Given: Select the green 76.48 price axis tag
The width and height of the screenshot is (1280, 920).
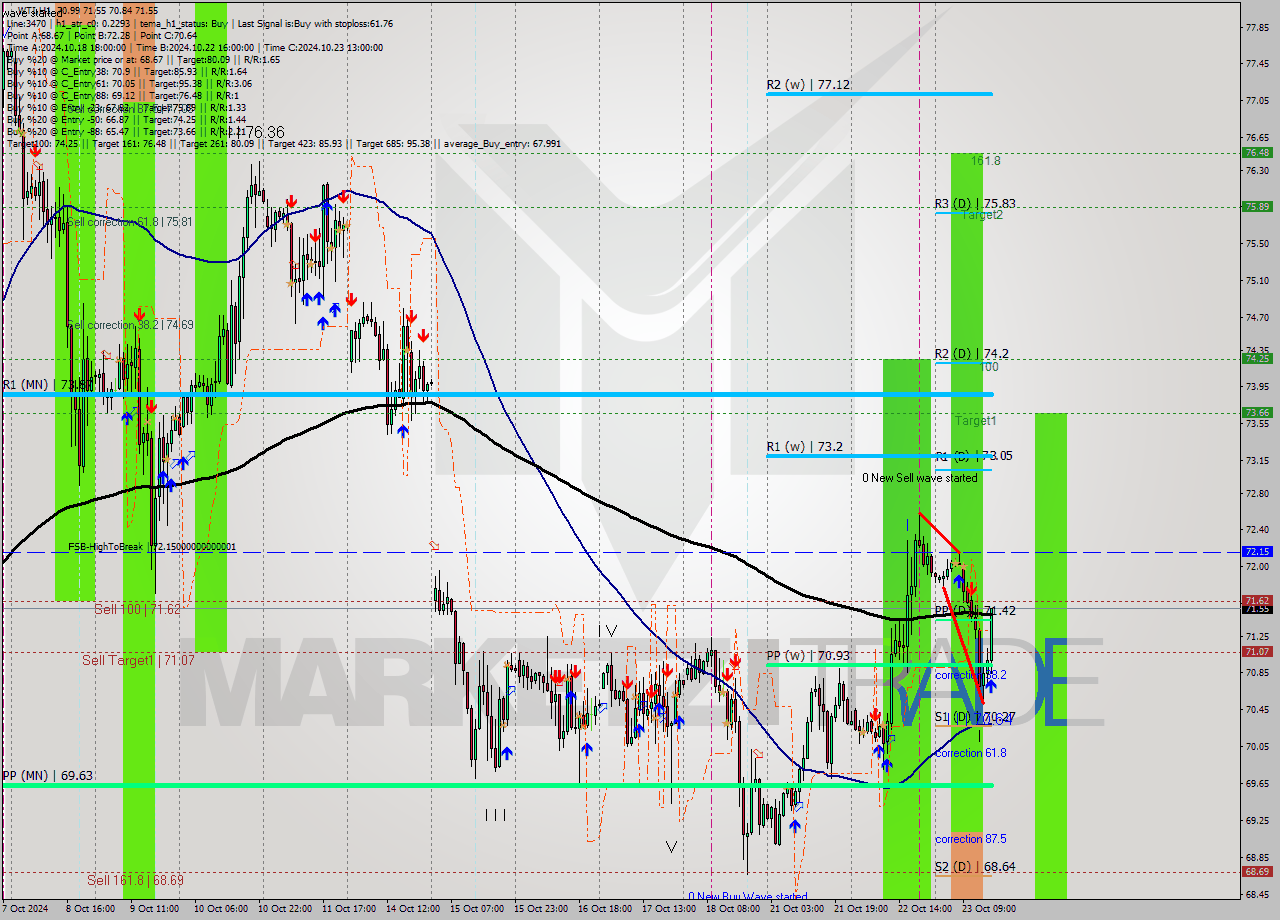Looking at the screenshot, I should click(1257, 152).
